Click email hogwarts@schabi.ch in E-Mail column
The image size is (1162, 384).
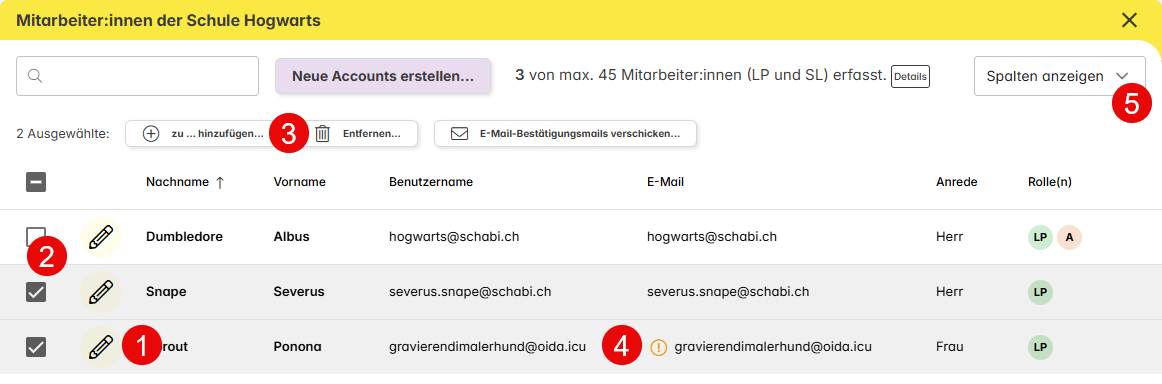(711, 237)
